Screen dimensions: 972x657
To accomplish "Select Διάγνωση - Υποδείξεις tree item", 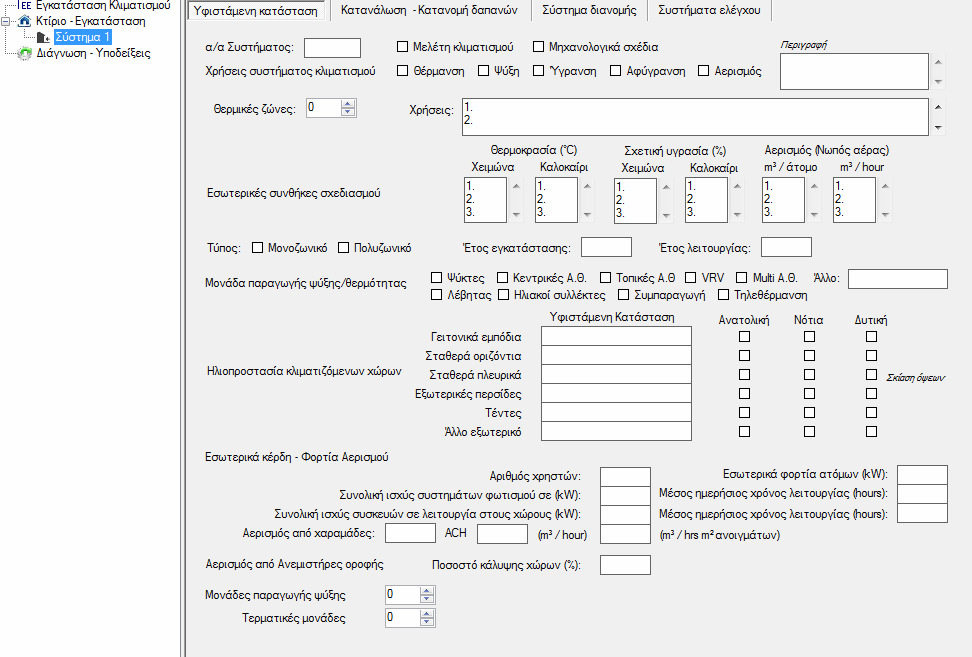I will [93, 53].
